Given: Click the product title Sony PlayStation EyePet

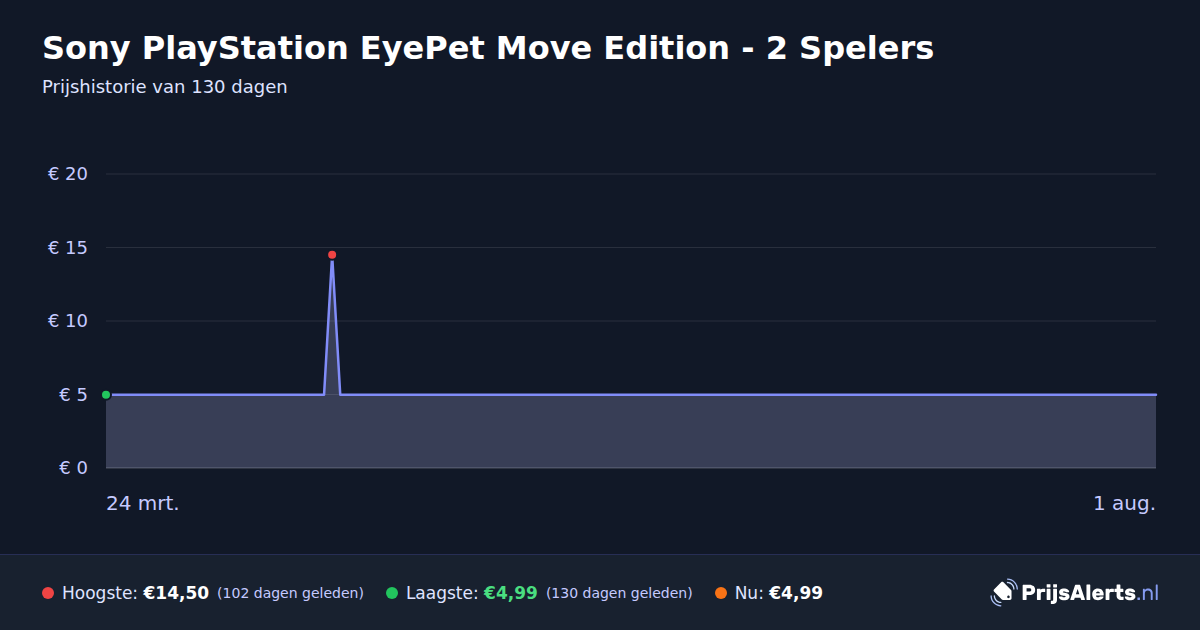Looking at the screenshot, I should pos(488,48).
